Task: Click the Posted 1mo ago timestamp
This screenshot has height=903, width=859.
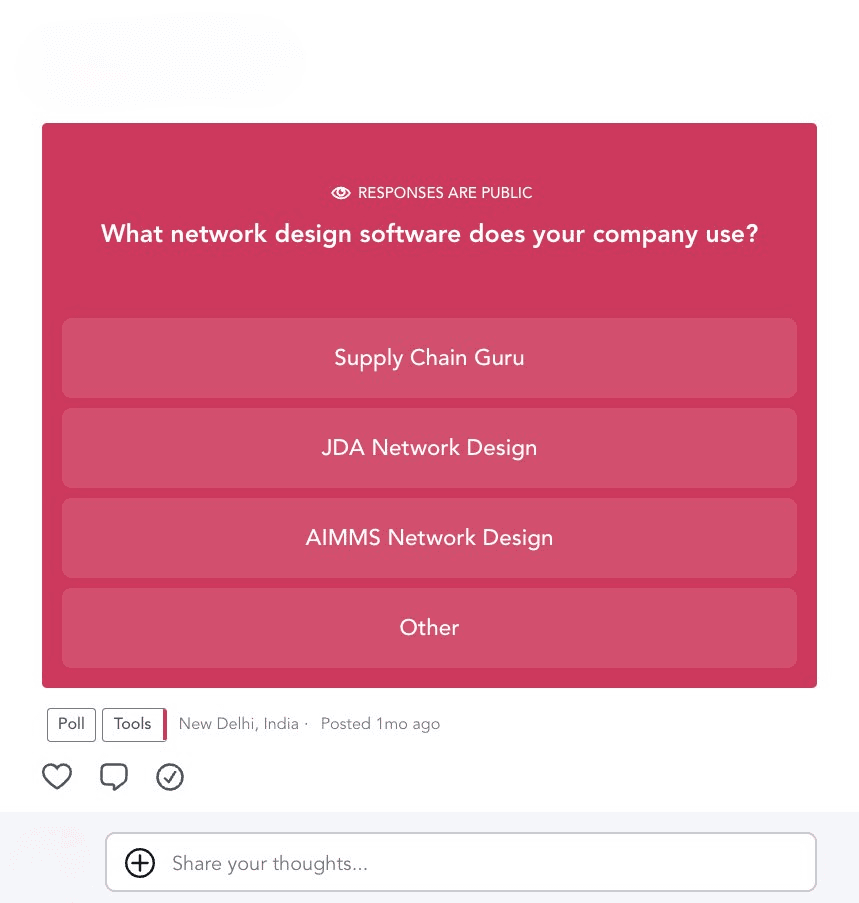Action: [x=380, y=724]
